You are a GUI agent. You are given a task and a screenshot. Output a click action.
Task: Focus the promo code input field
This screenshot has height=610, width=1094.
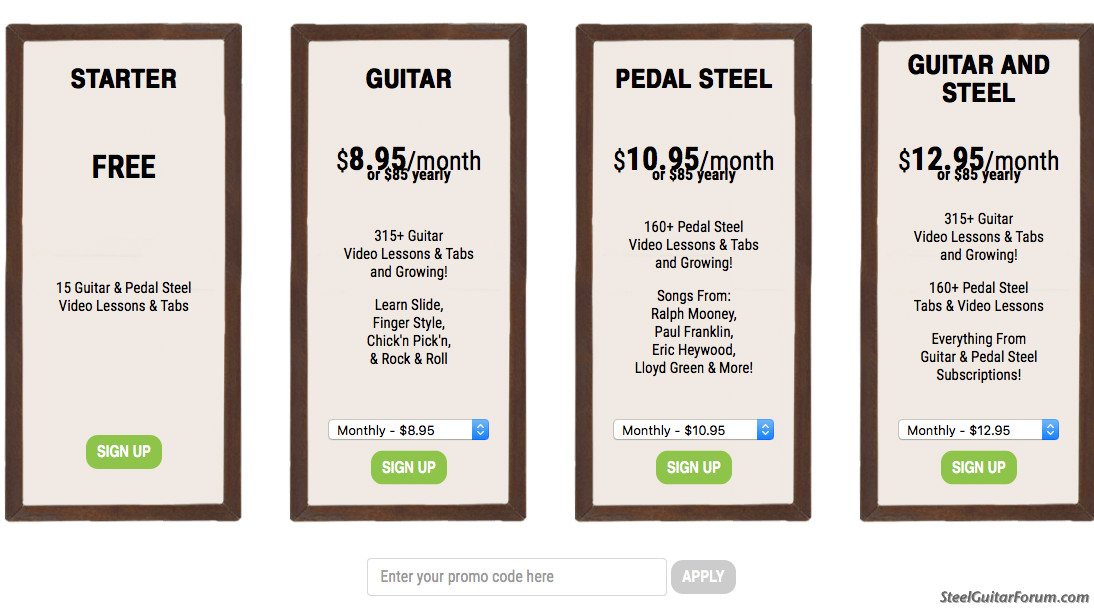pos(516,576)
